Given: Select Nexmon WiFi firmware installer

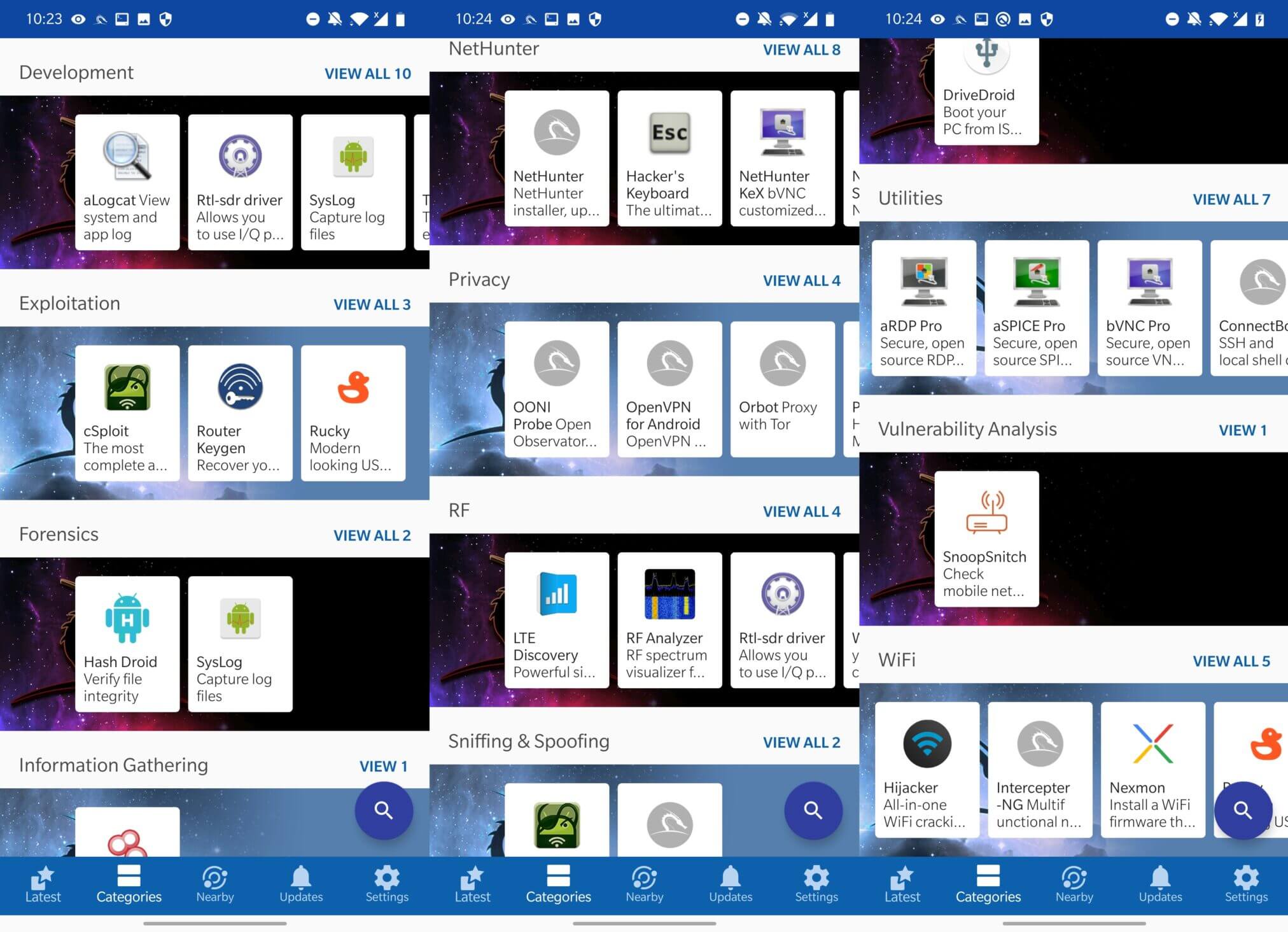Looking at the screenshot, I should [1152, 770].
